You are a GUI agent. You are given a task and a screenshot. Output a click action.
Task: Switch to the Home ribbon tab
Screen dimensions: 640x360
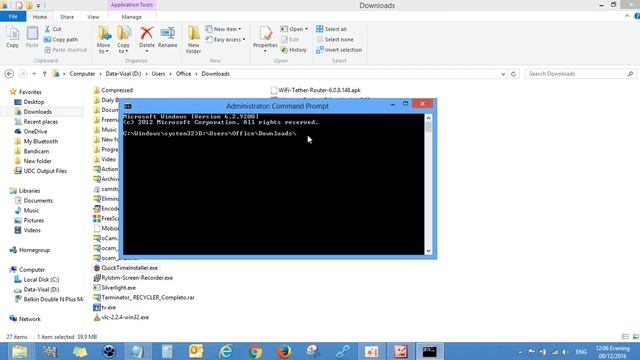(x=40, y=17)
